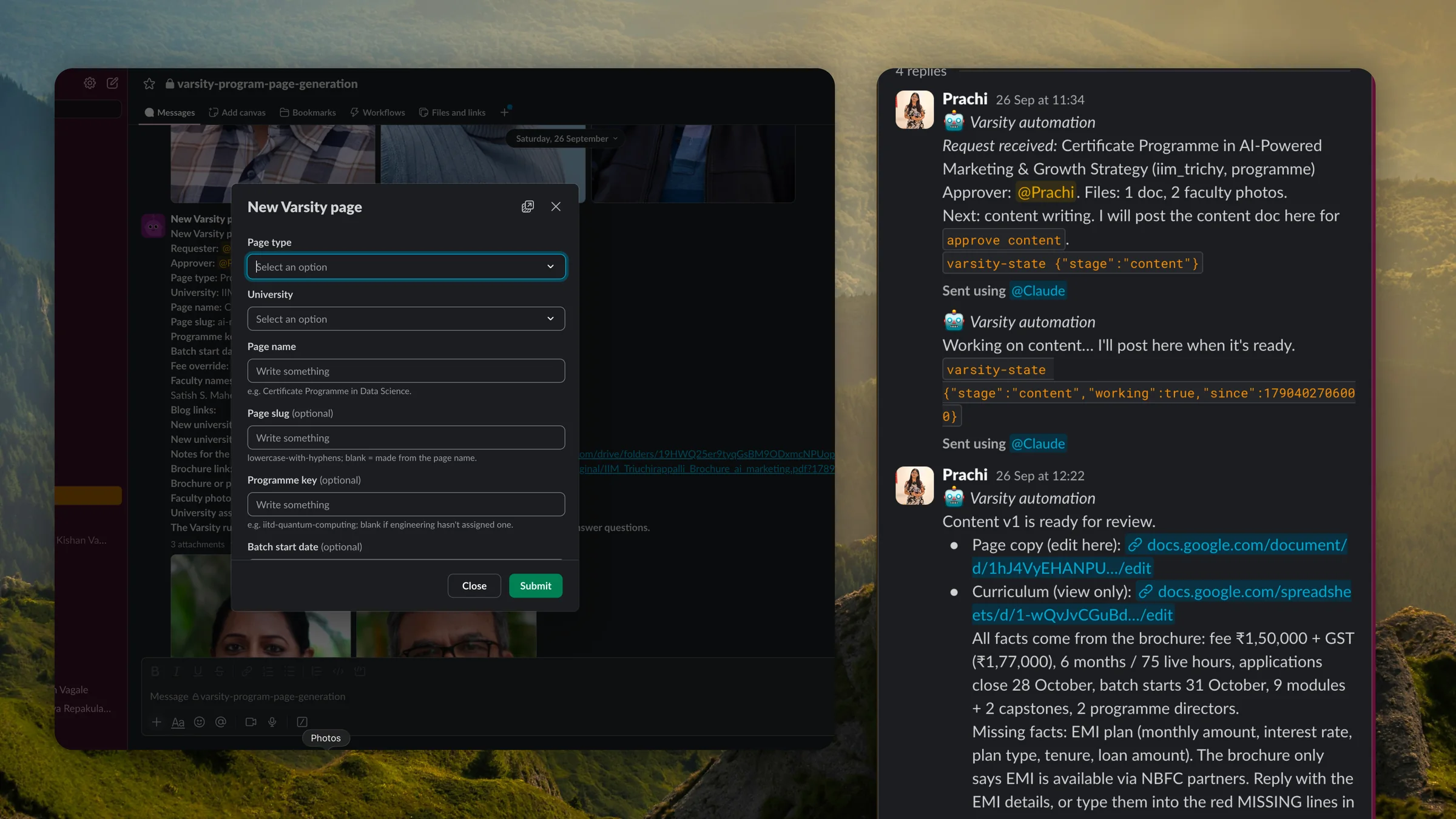This screenshot has width=1456, height=819.
Task: Toggle the Aa formatting toolbar button
Action: pyautogui.click(x=178, y=722)
